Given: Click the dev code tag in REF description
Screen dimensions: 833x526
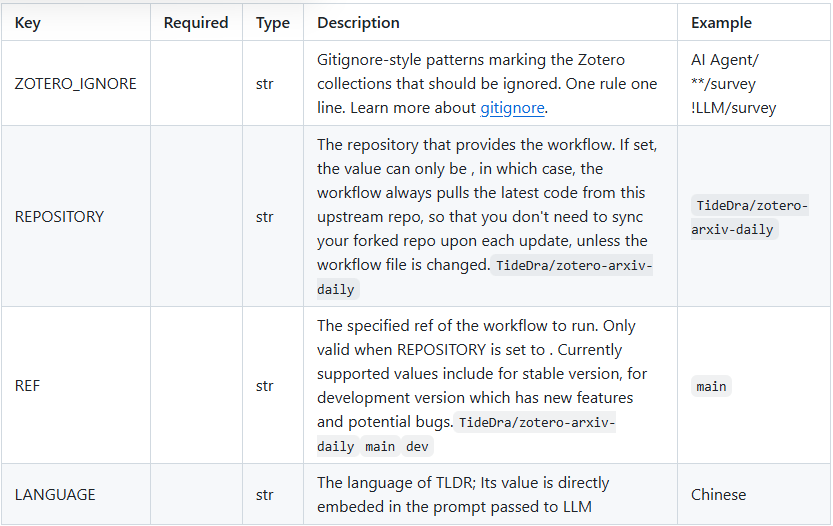Looking at the screenshot, I should pyautogui.click(x=418, y=446).
